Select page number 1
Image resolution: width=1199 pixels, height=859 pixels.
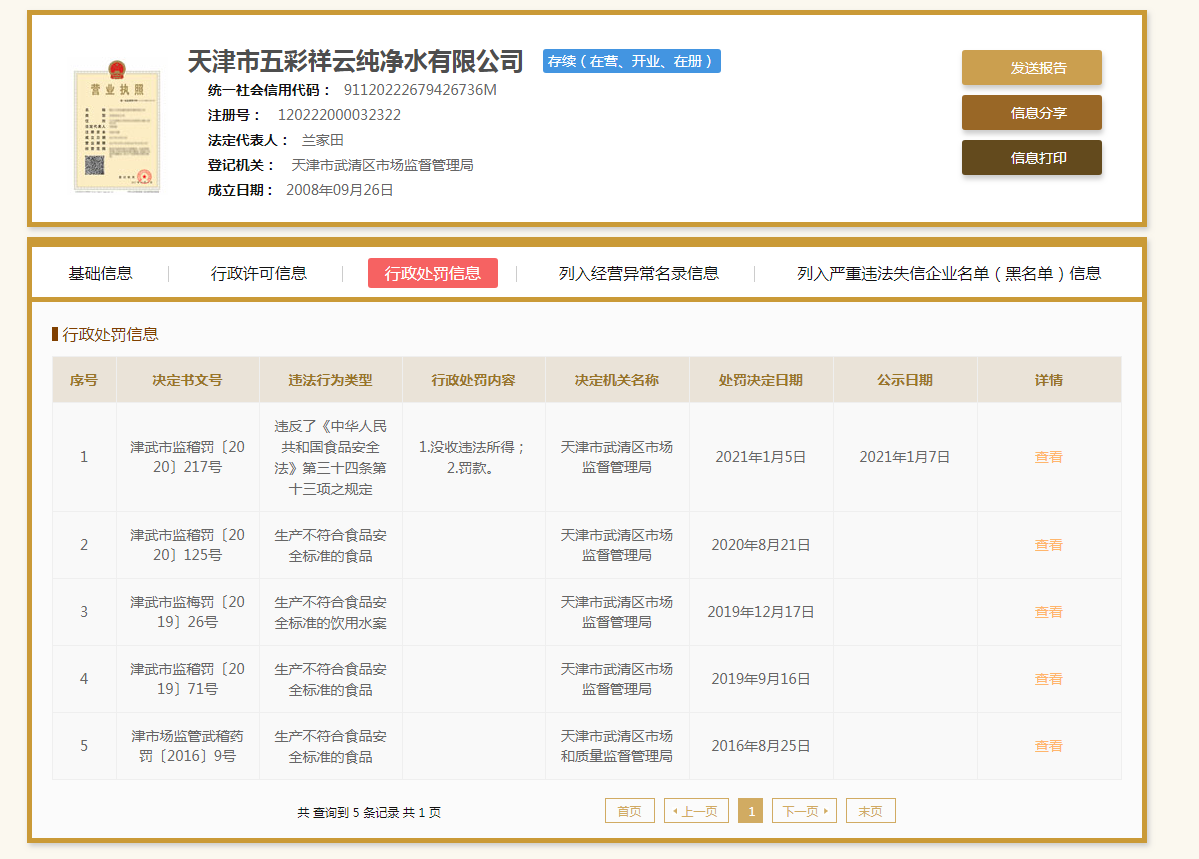click(751, 811)
